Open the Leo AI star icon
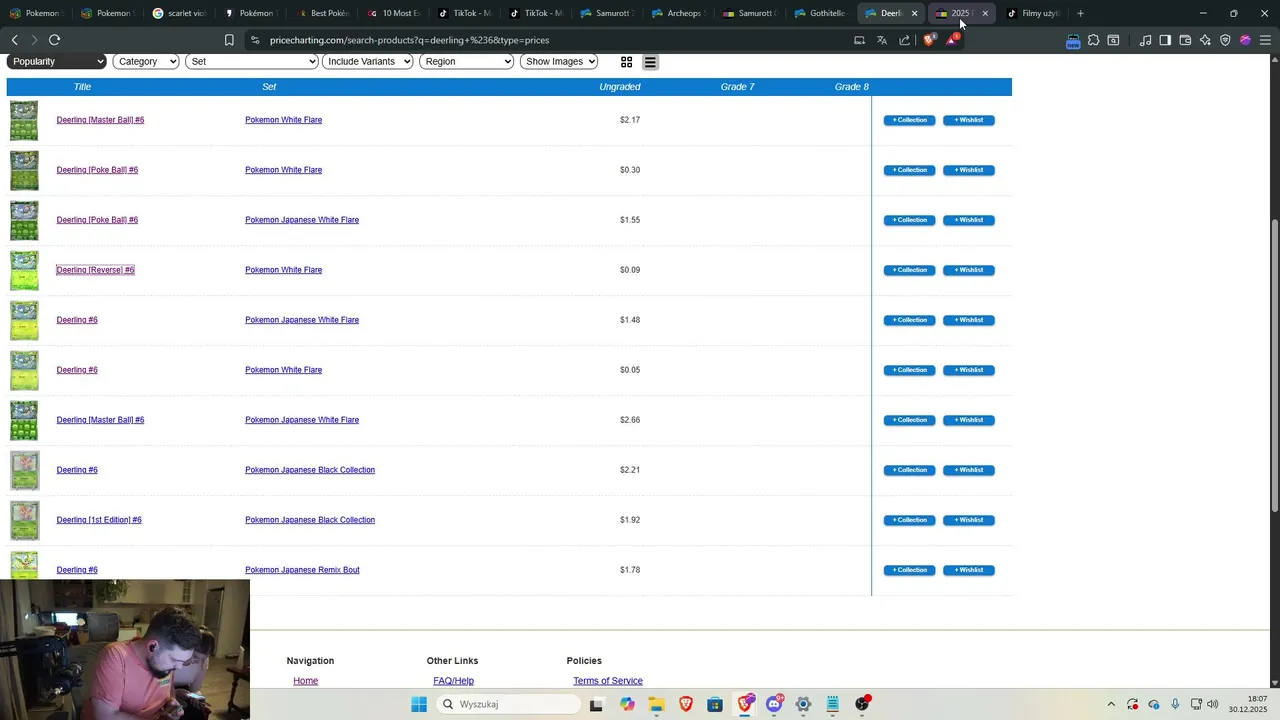Screen dimensions: 1280x720 click(x=1205, y=40)
